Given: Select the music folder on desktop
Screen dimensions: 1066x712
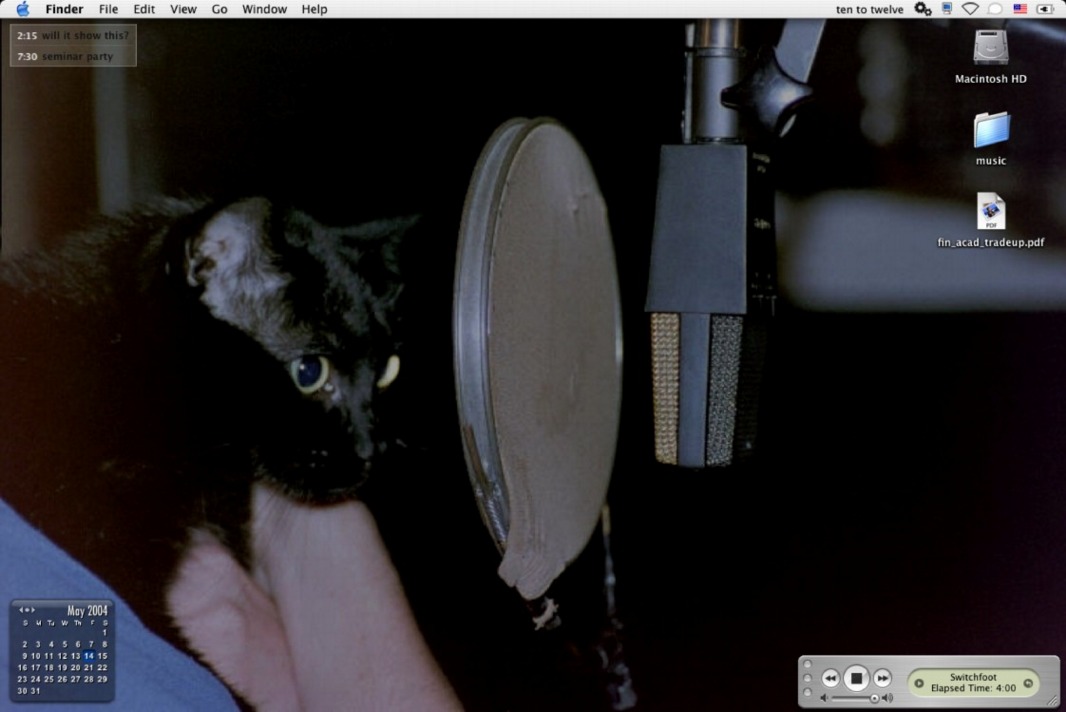Looking at the screenshot, I should (991, 129).
